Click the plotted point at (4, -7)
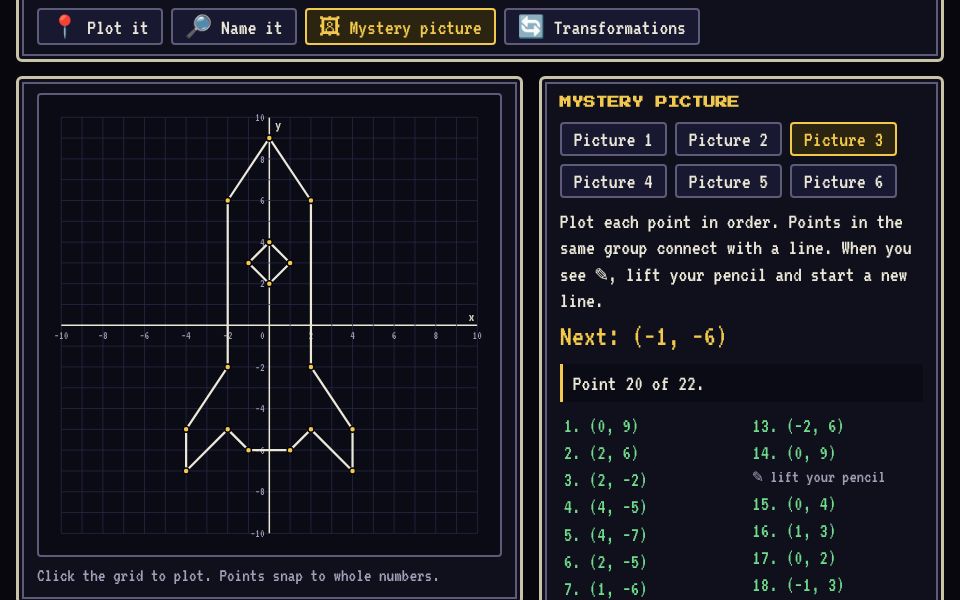Screen dimensions: 960x600 coord(353,471)
